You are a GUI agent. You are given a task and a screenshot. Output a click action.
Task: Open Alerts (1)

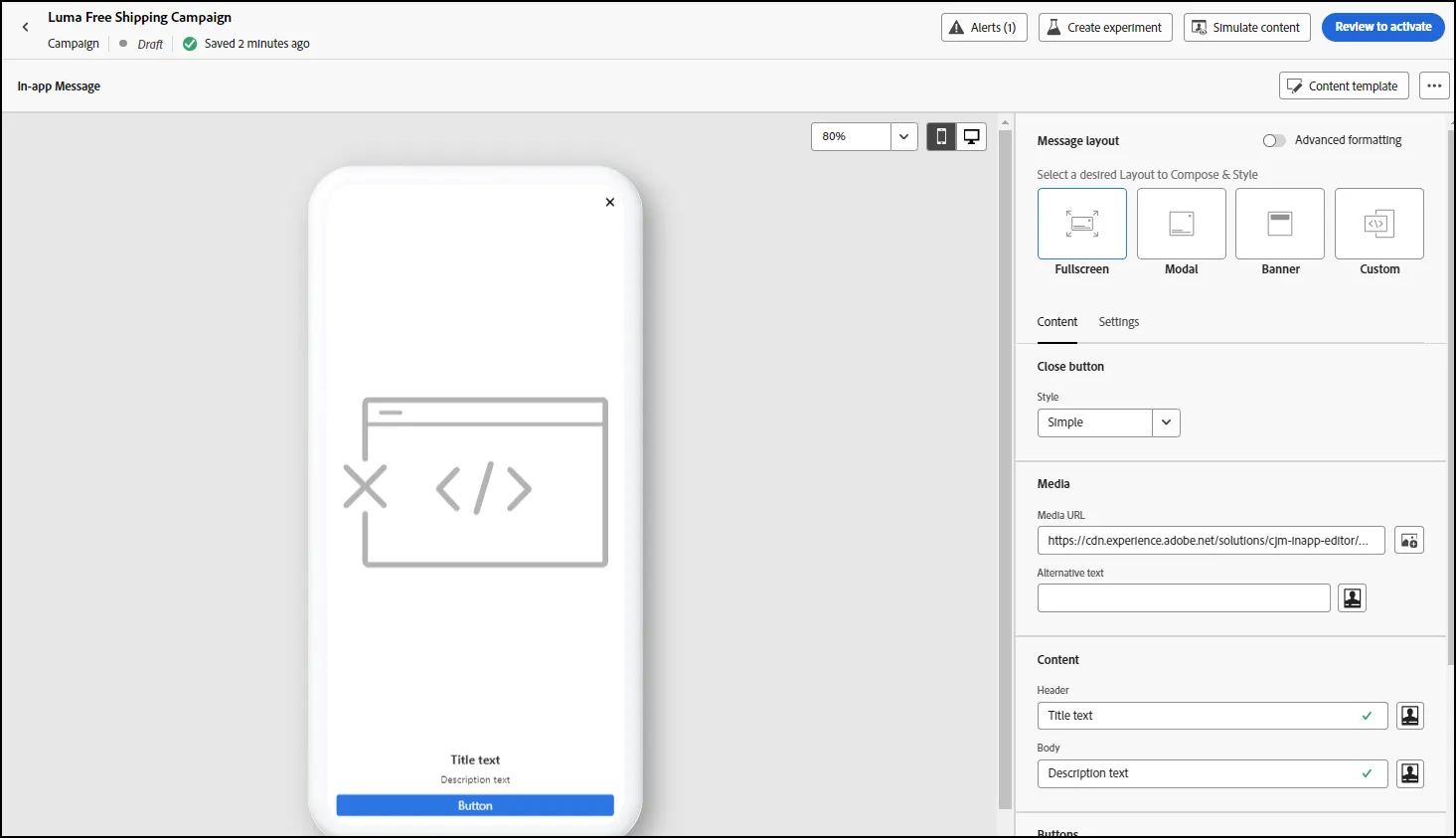(984, 28)
